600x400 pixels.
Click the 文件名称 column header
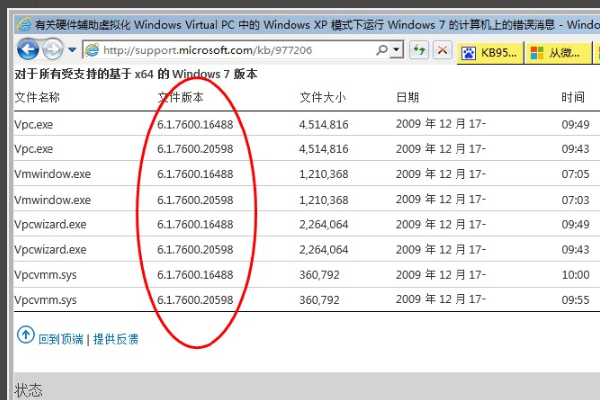click(37, 98)
